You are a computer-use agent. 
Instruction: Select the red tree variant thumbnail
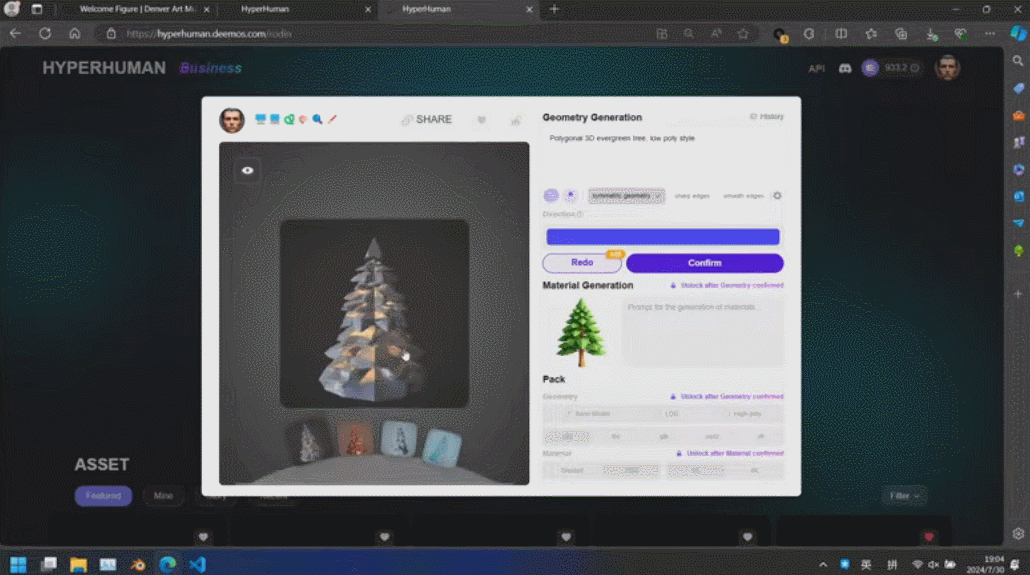354,439
